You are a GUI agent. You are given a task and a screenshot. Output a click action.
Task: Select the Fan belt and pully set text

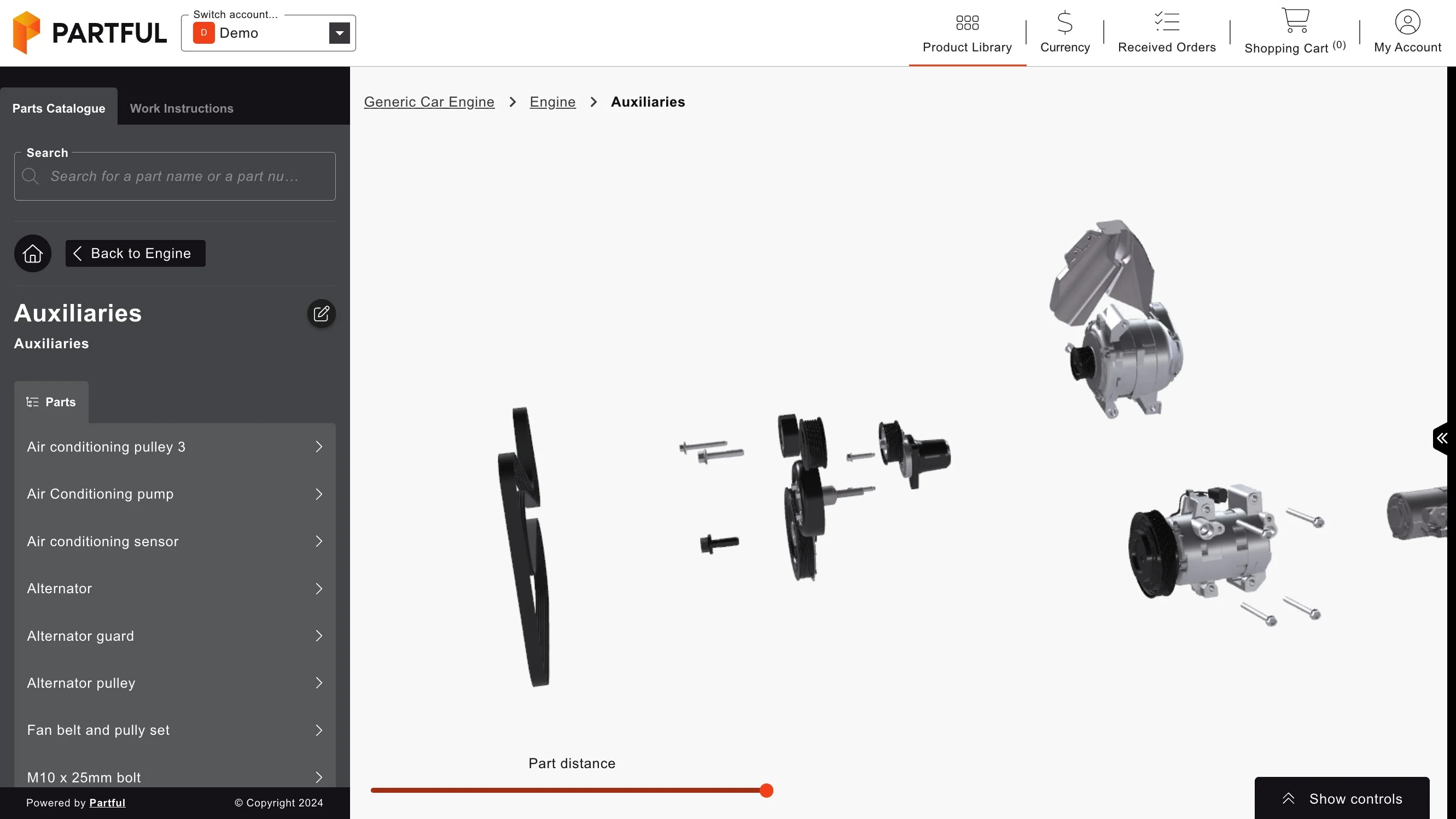tap(98, 730)
